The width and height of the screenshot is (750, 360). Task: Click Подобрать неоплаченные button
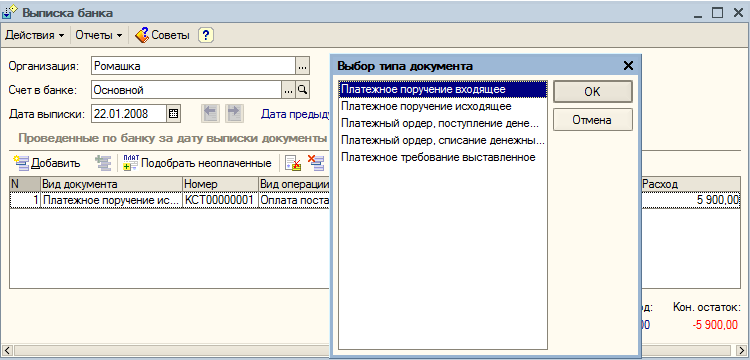coord(198,163)
